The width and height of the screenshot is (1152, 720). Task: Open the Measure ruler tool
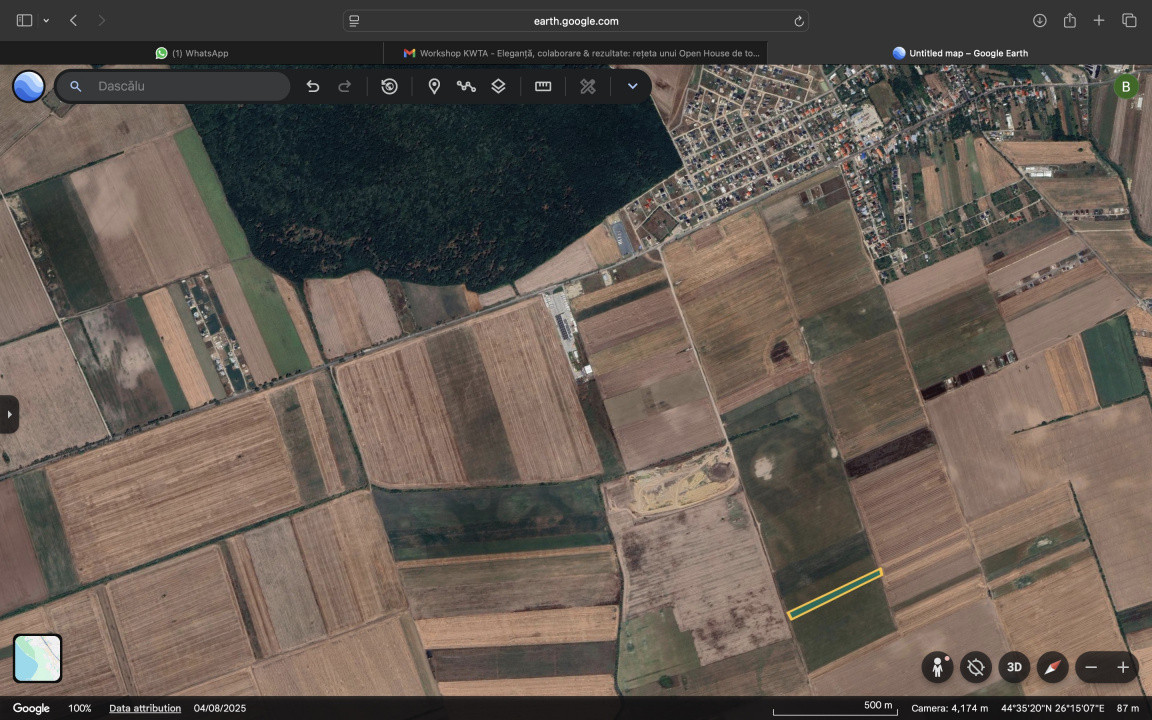click(543, 86)
